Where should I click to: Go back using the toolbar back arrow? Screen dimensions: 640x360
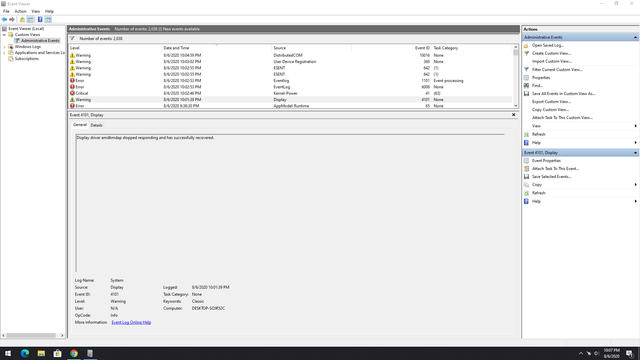pos(4,20)
